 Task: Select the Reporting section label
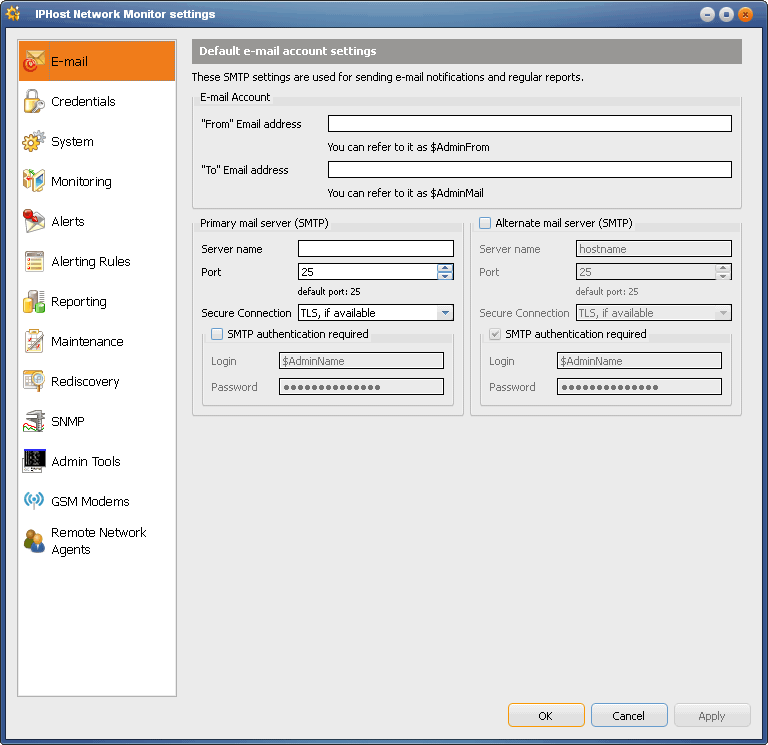79,302
